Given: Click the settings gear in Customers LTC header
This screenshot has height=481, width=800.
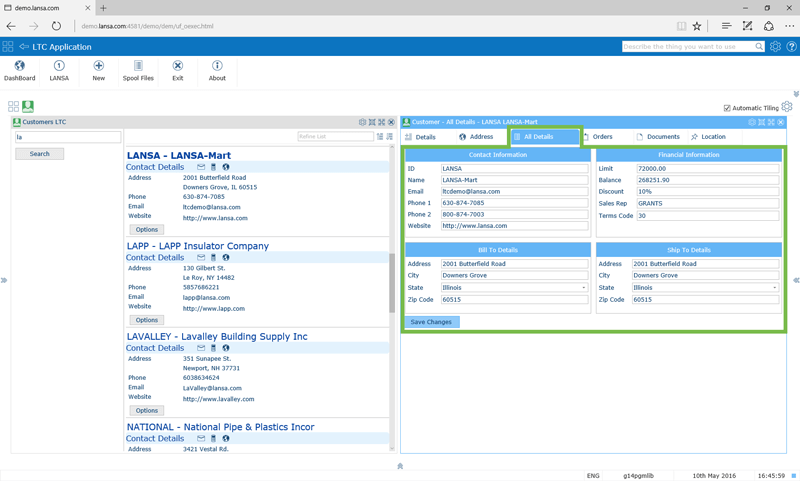Looking at the screenshot, I should point(362,122).
